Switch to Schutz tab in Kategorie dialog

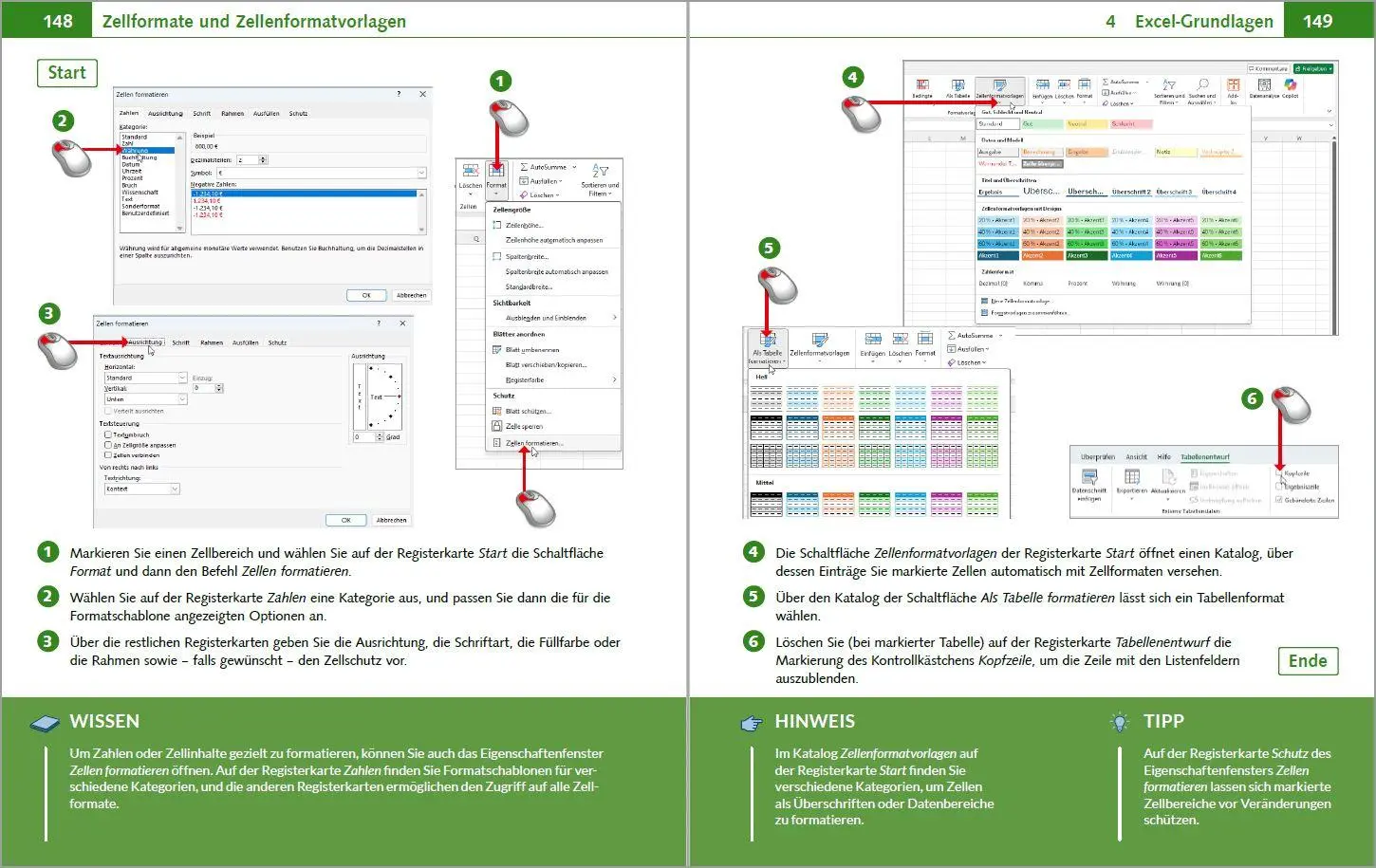click(298, 113)
